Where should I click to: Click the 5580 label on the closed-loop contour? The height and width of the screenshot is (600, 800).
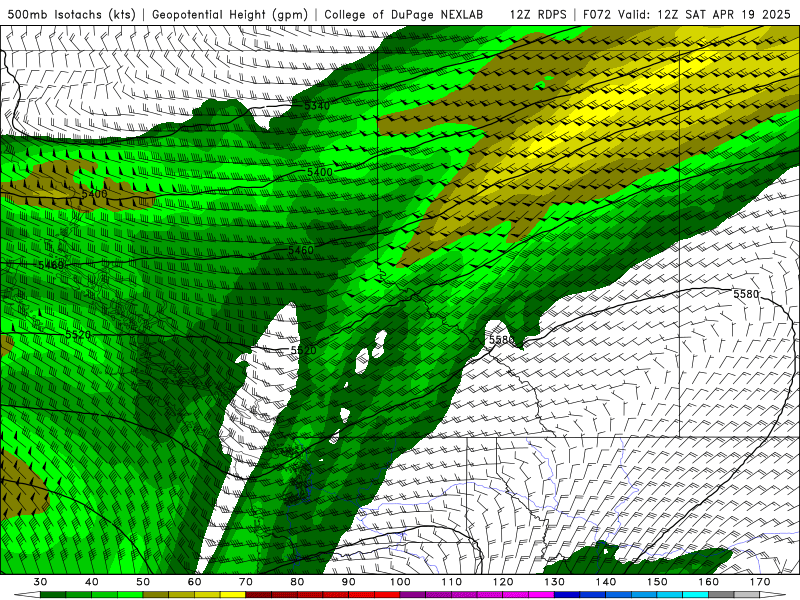tap(746, 294)
